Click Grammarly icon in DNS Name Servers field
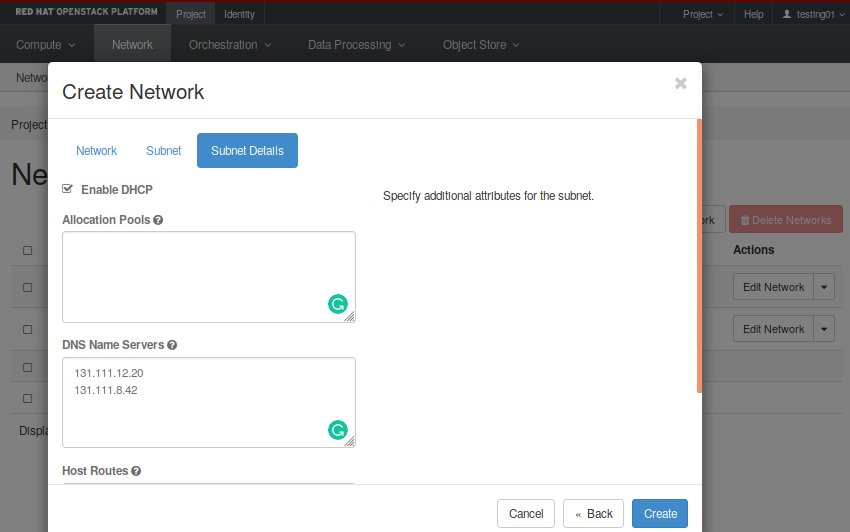The width and height of the screenshot is (850, 532). (338, 430)
